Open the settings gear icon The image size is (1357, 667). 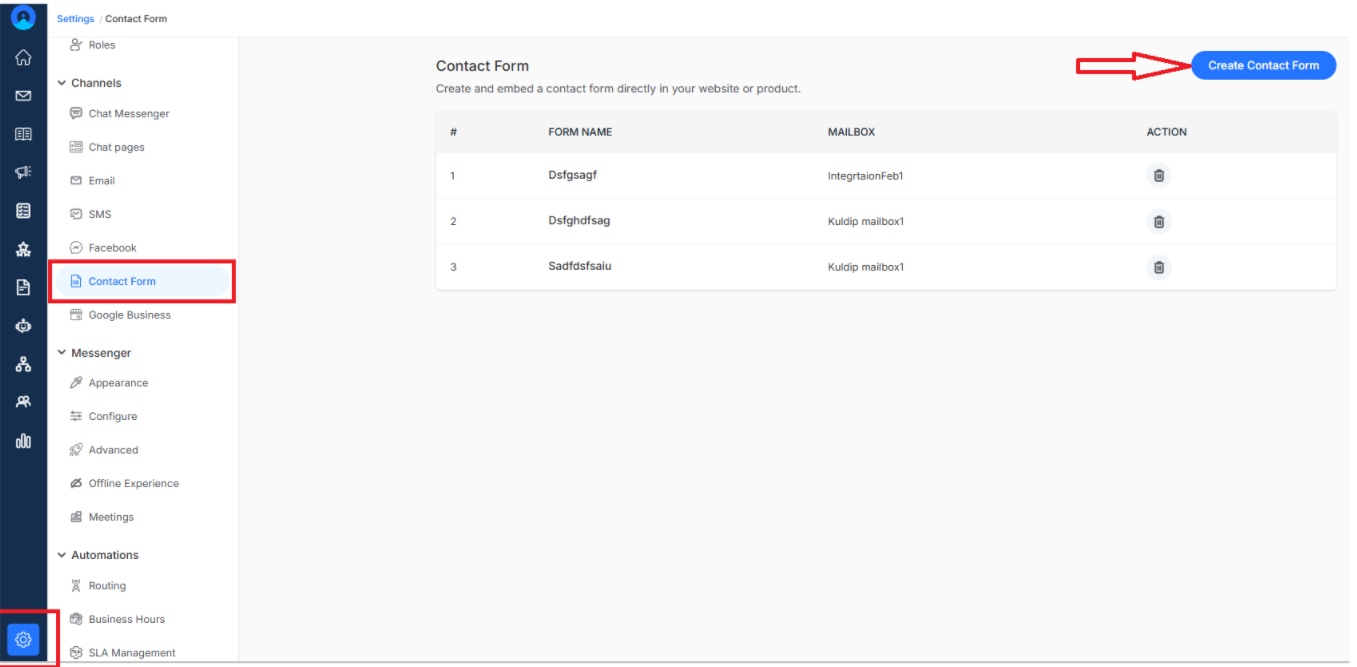24,639
